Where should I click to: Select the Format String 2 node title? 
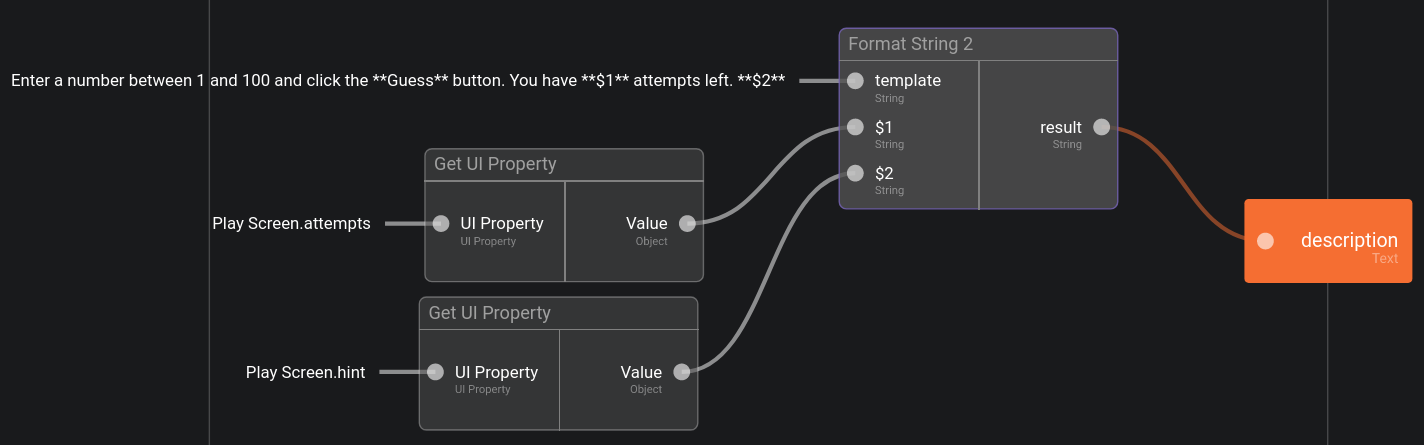coord(910,44)
